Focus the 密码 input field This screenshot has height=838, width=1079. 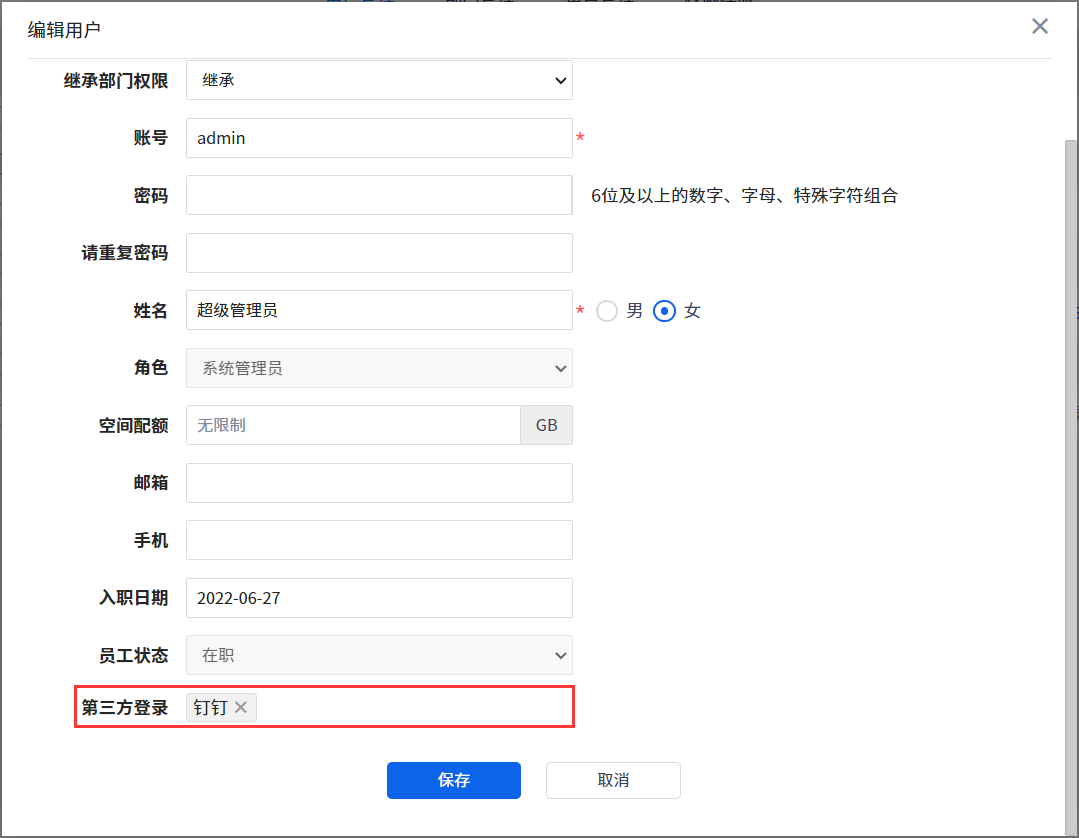pos(379,196)
